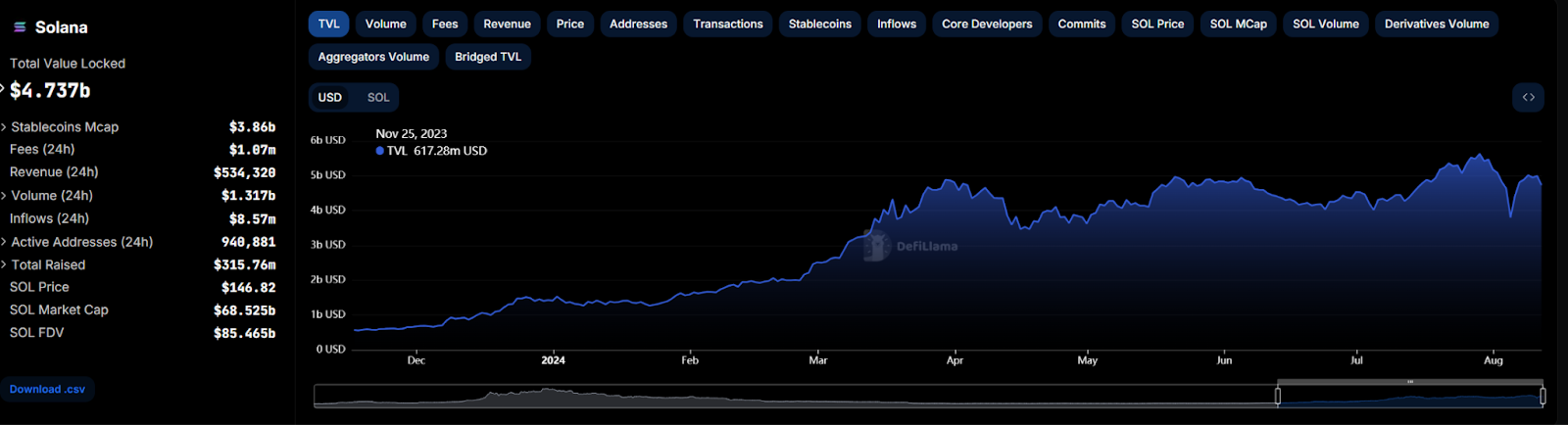Click the Solana page title

(x=61, y=27)
